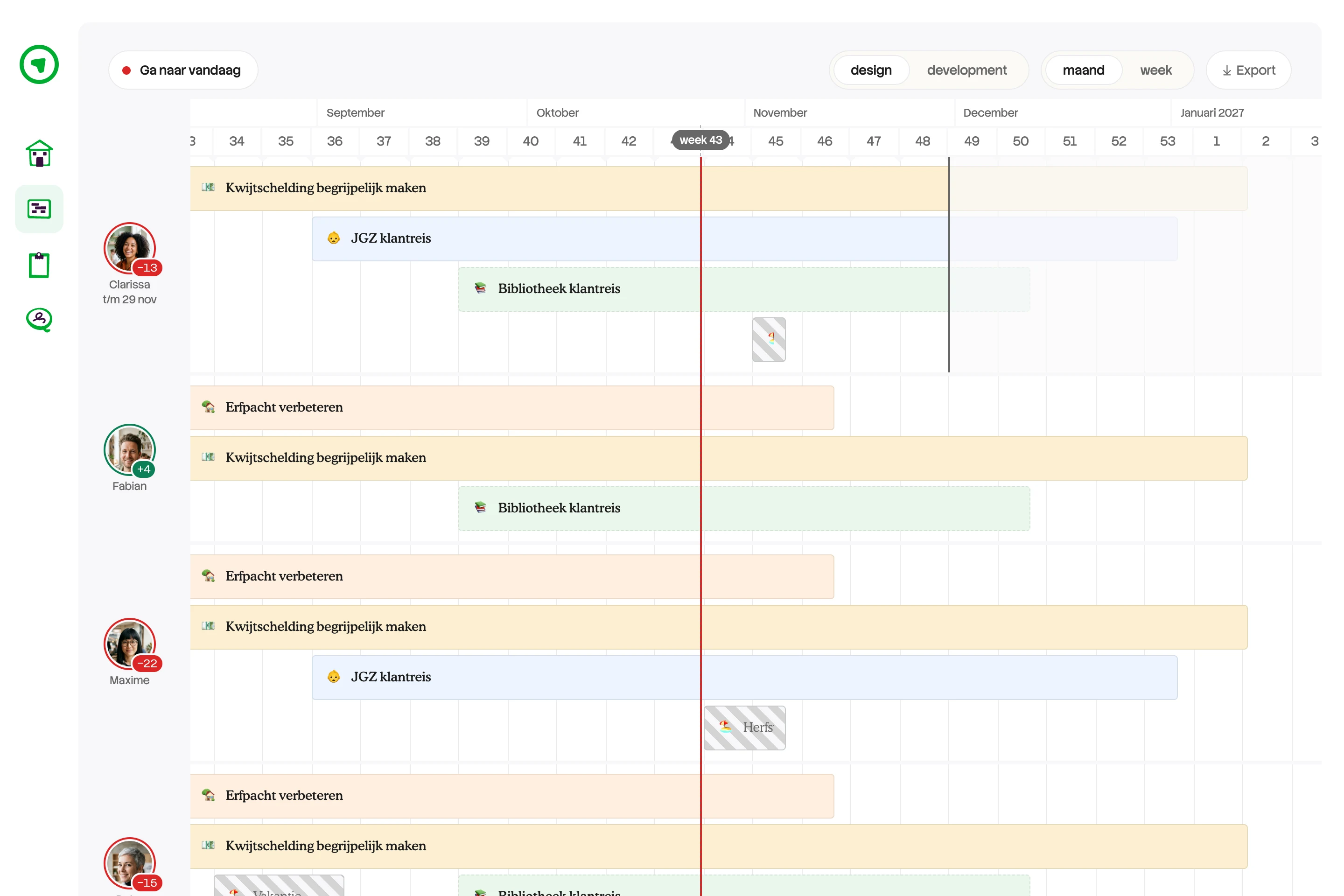Open the bottom person's Erfpacht verbeteren bar
The width and height of the screenshot is (1344, 896).
[x=511, y=796]
